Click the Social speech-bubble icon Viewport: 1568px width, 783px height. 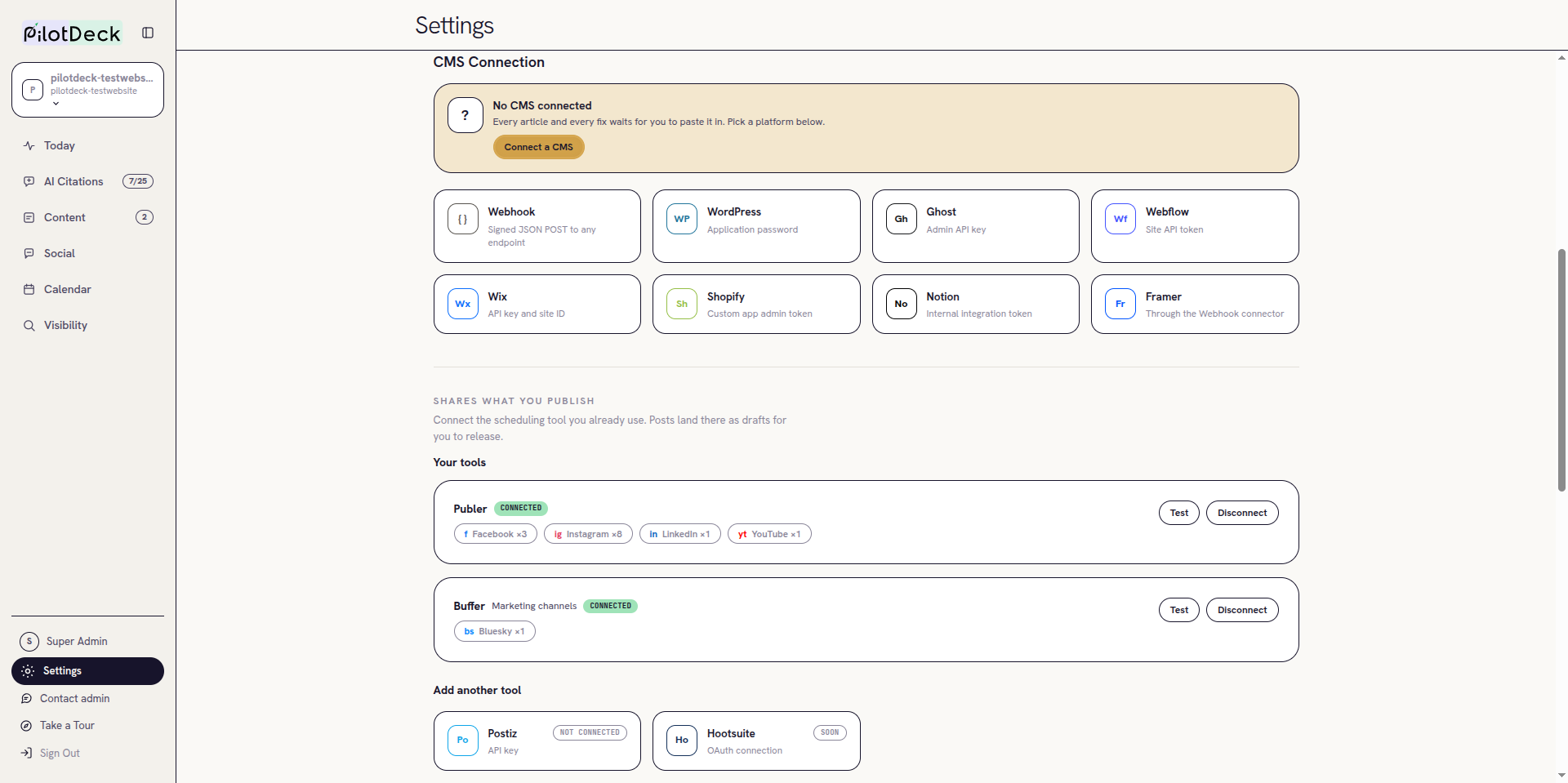(29, 253)
